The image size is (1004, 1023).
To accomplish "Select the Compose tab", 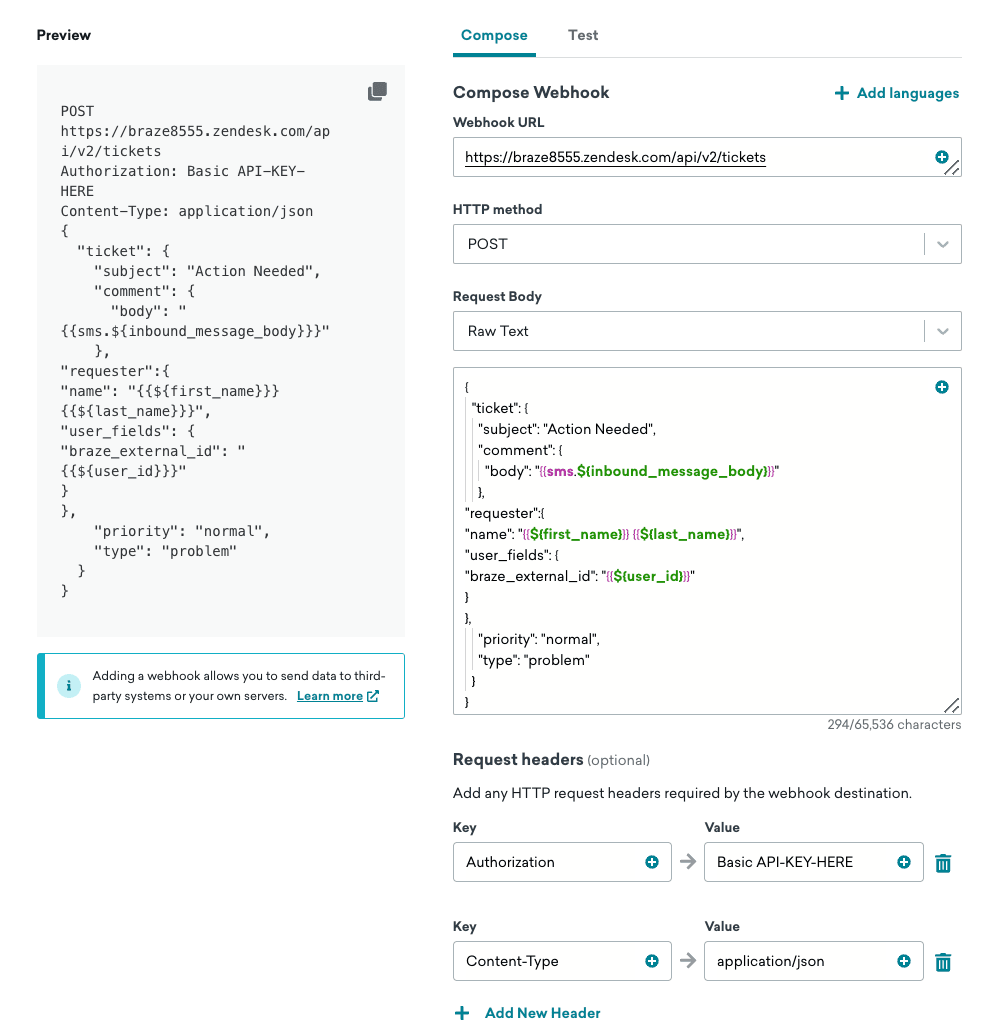I will pyautogui.click(x=494, y=35).
